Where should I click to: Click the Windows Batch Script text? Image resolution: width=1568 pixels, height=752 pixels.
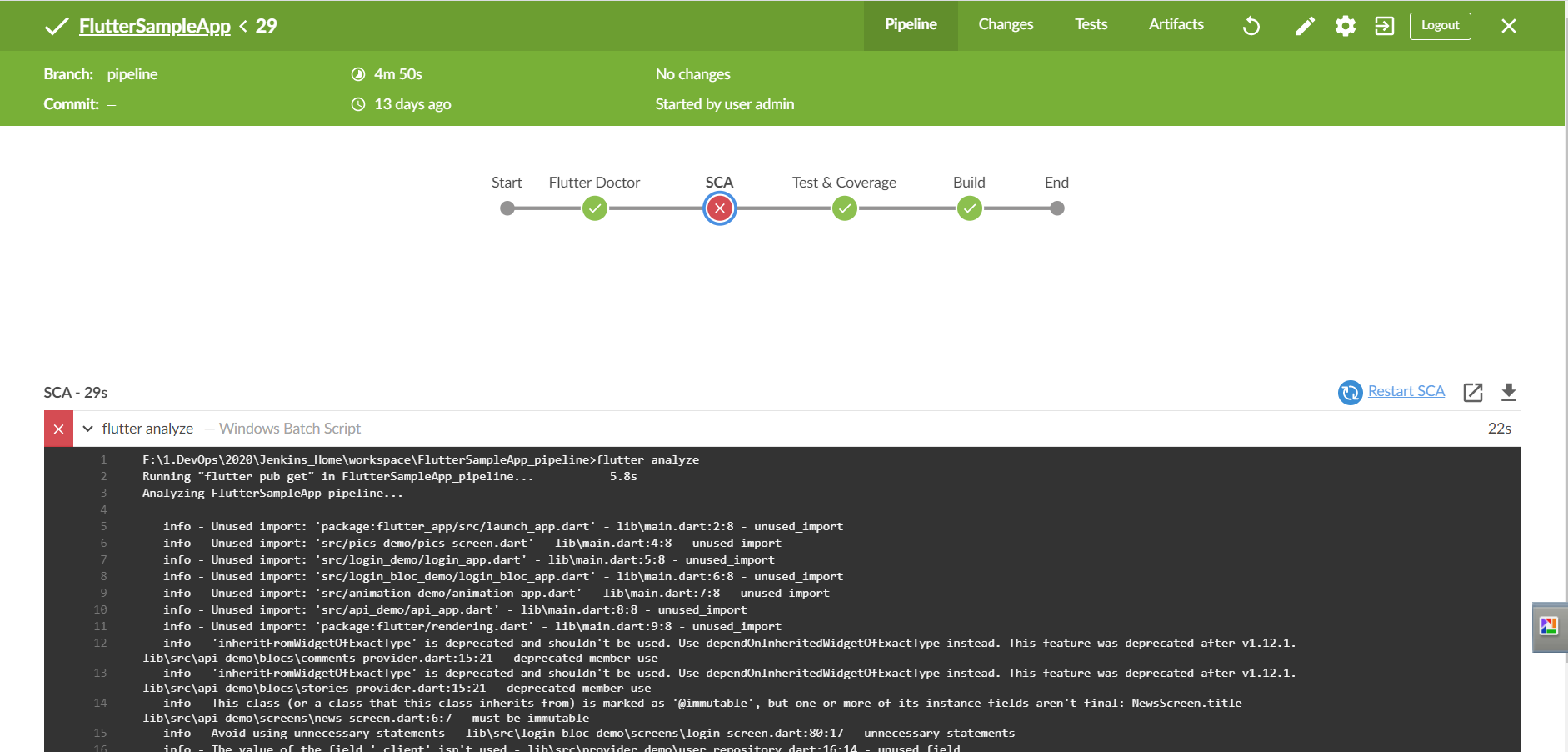(x=290, y=429)
